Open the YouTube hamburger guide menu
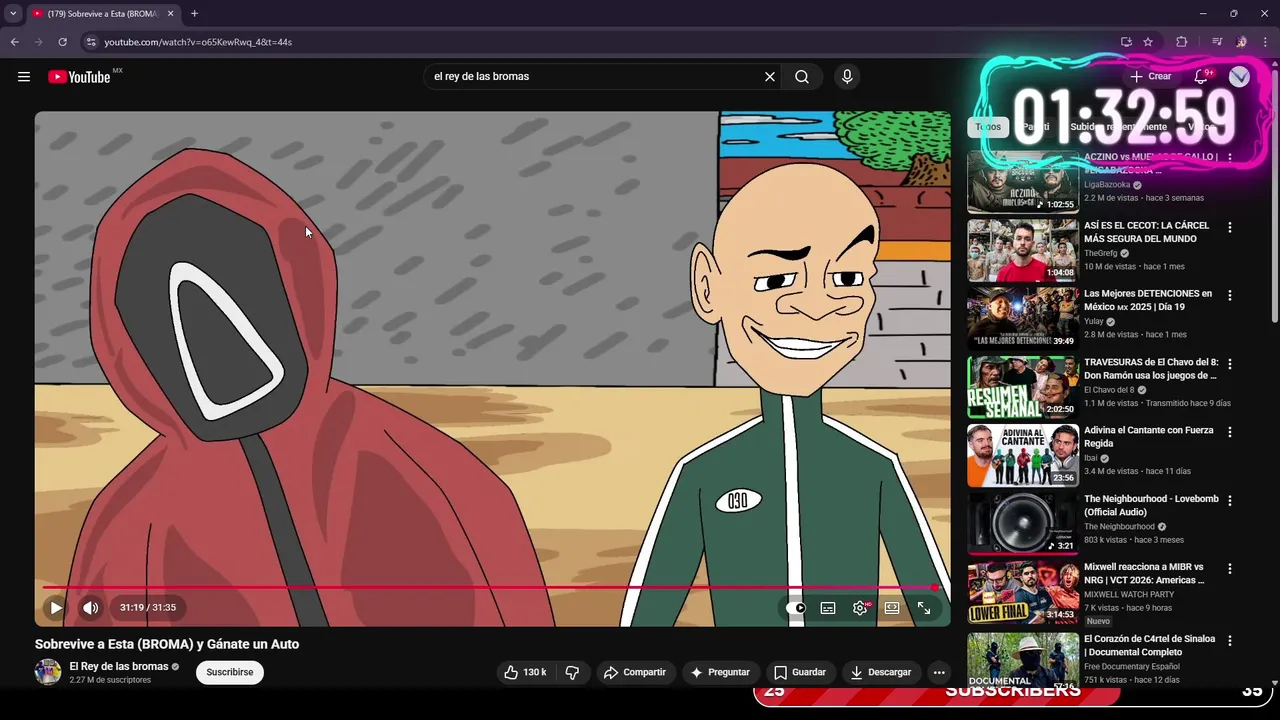 point(24,77)
